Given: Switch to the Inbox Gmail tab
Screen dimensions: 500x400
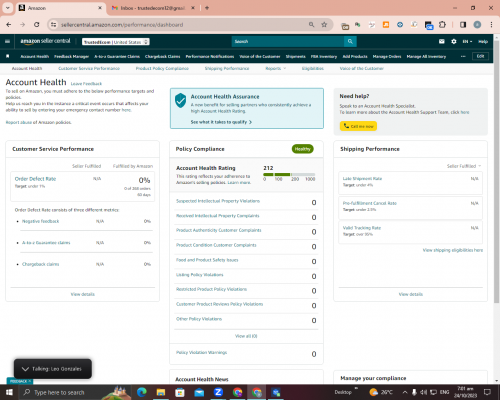Looking at the screenshot, I should pyautogui.click(x=152, y=8).
